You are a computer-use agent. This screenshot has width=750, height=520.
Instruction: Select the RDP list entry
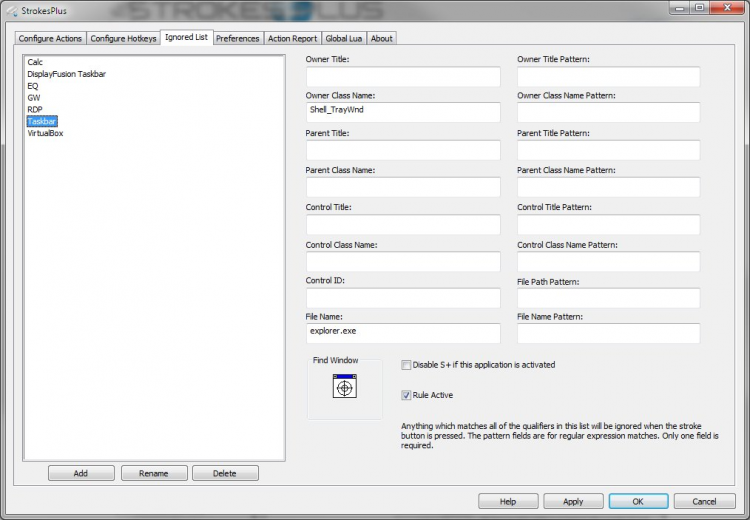pos(34,110)
